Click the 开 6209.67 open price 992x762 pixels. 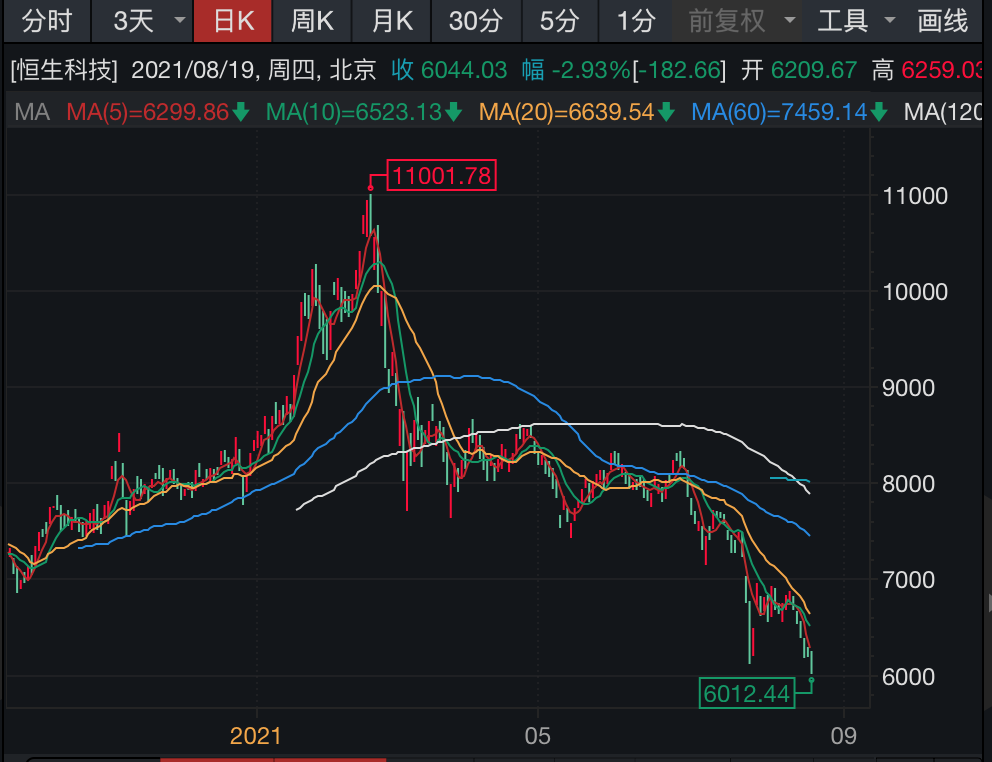point(798,70)
